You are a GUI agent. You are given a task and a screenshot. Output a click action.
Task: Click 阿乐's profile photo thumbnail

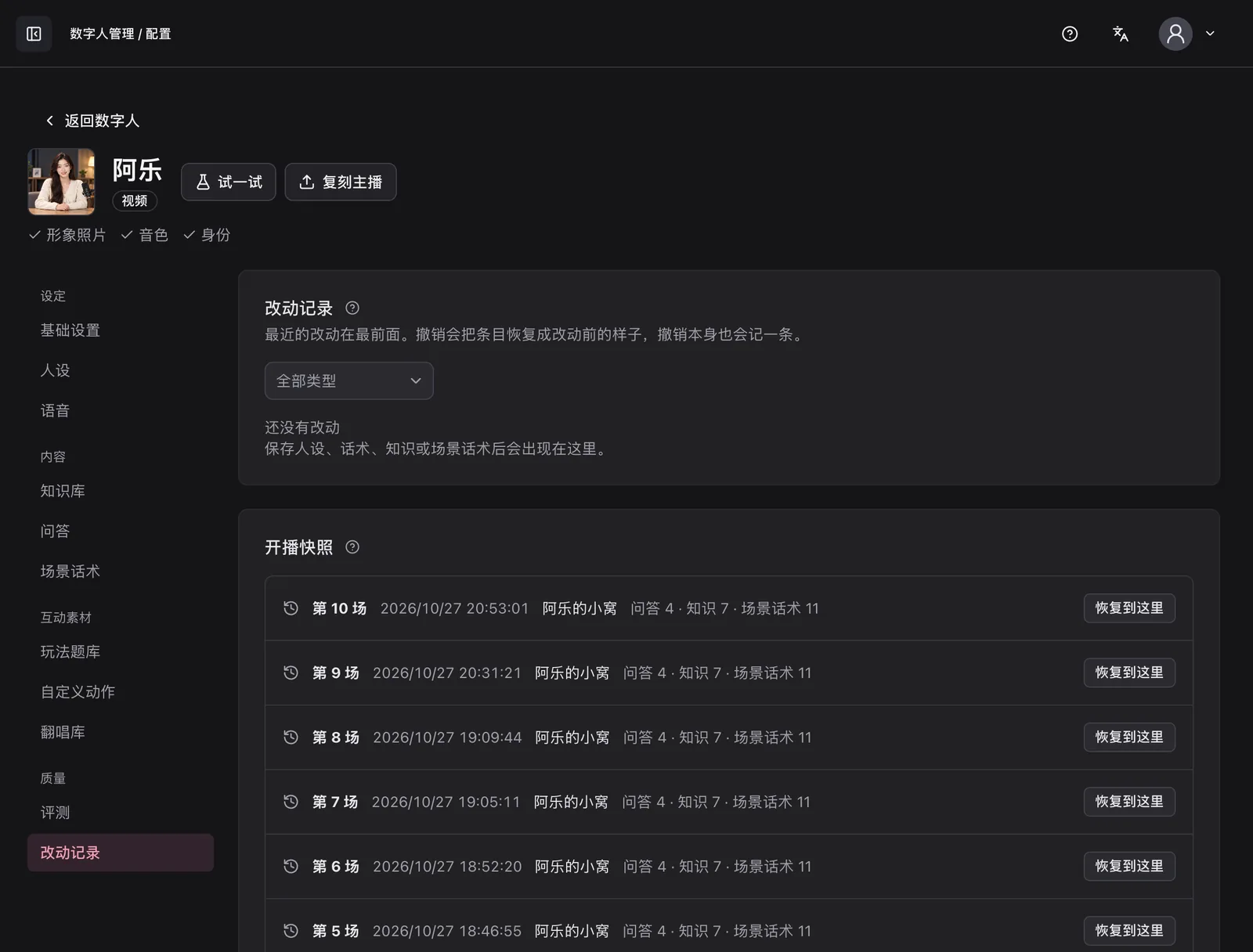click(x=61, y=182)
